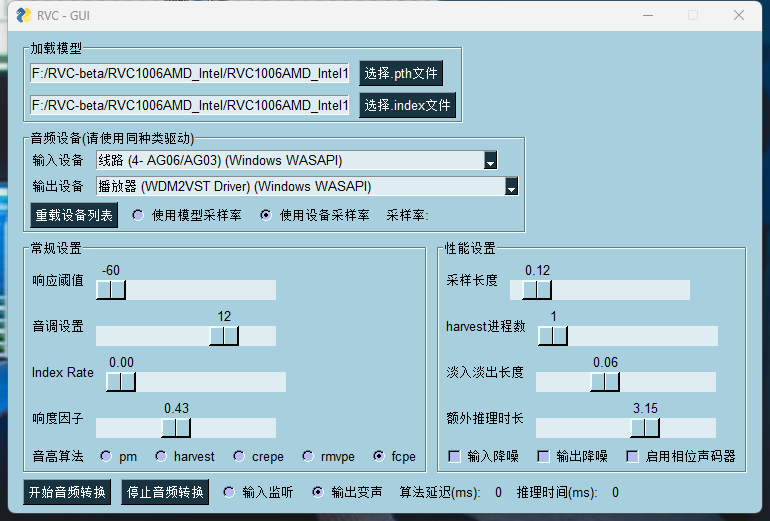The image size is (770, 521).
Task: Click the 选择.index文件 button
Action: [x=407, y=105]
